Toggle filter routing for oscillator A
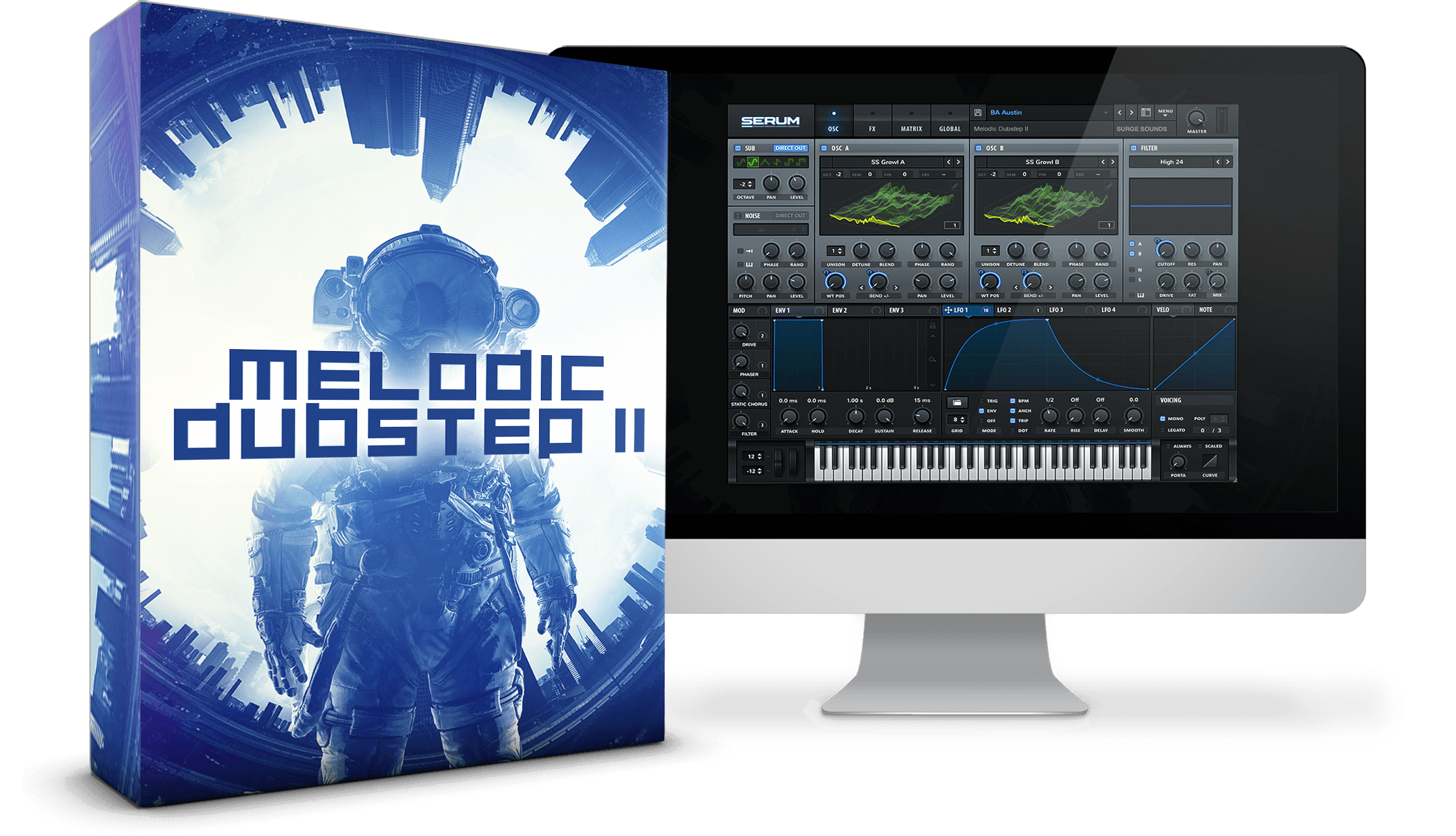 1132,243
